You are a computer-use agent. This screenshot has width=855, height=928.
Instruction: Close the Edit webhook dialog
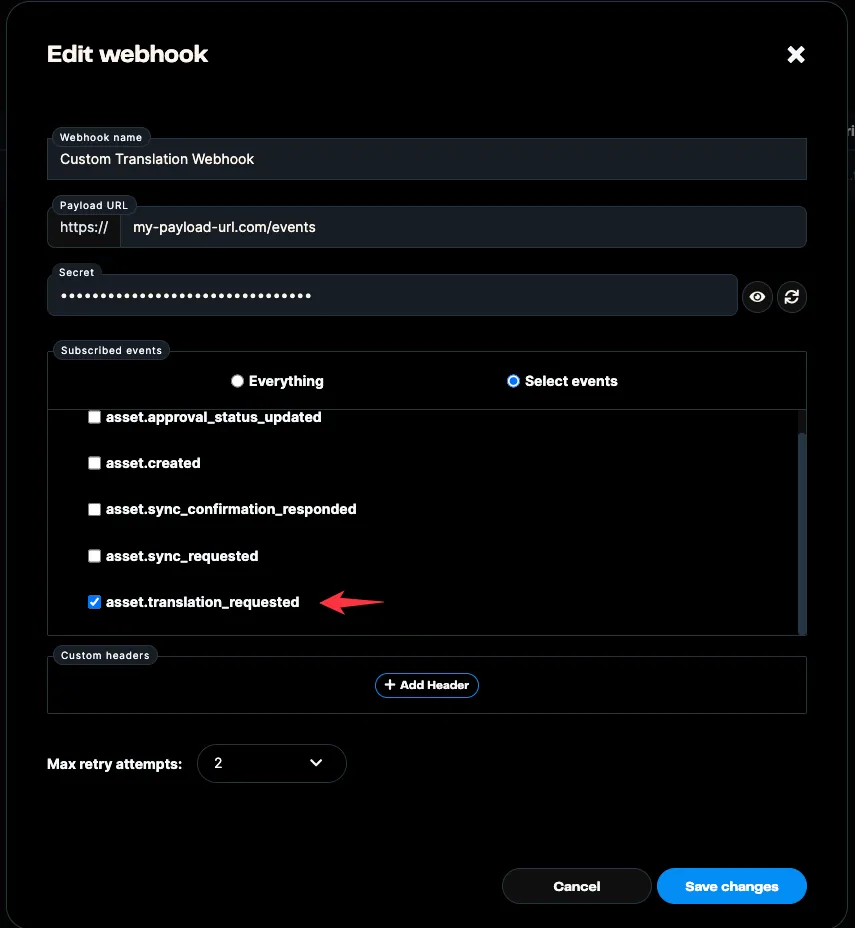(x=795, y=54)
